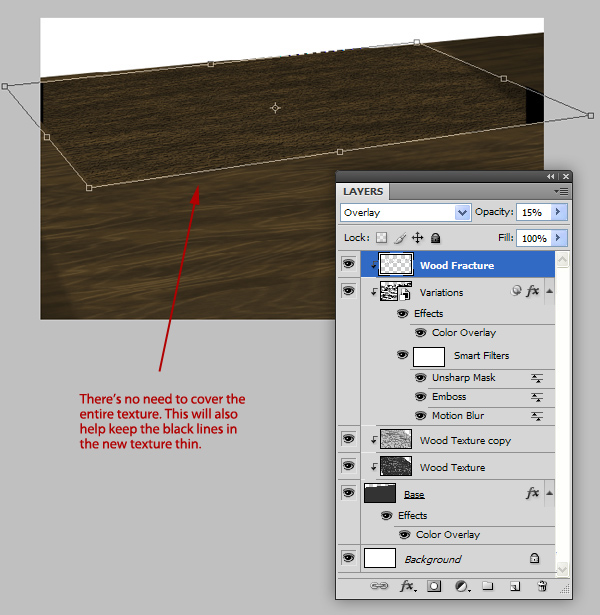
Task: Toggle Base layer Effects visibility
Action: [x=386, y=515]
